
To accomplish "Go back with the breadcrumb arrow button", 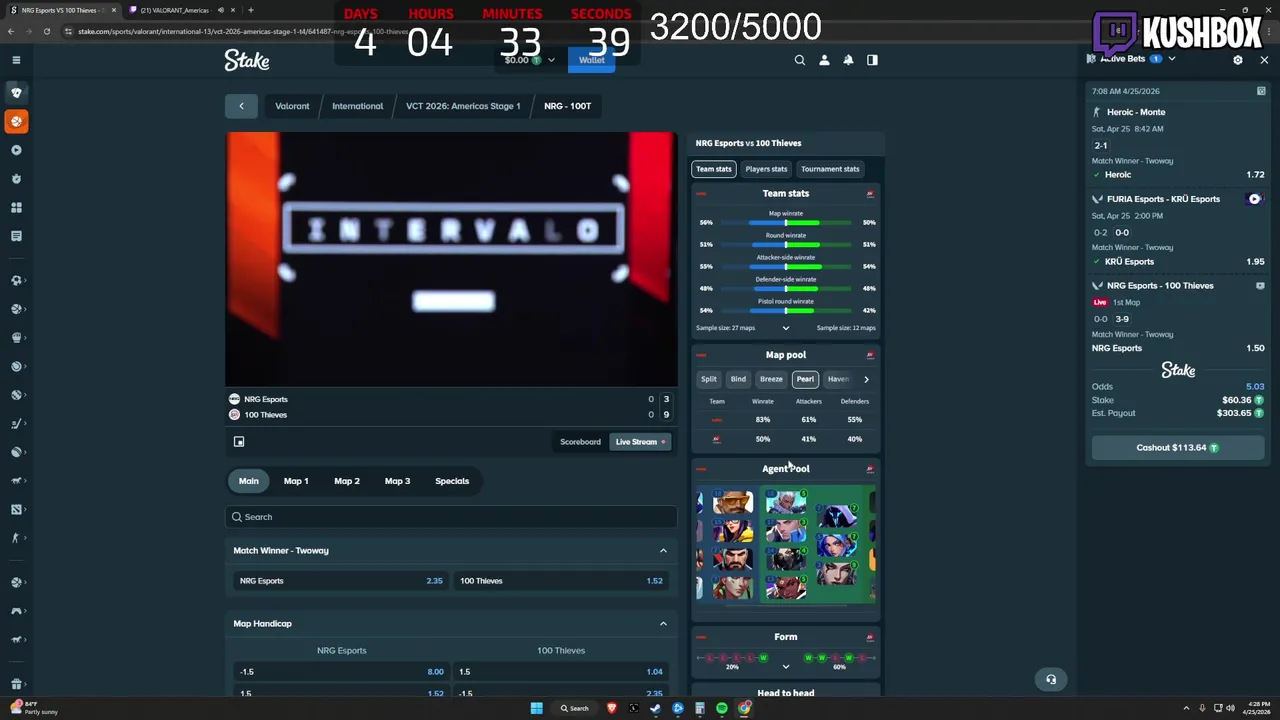I will (241, 106).
